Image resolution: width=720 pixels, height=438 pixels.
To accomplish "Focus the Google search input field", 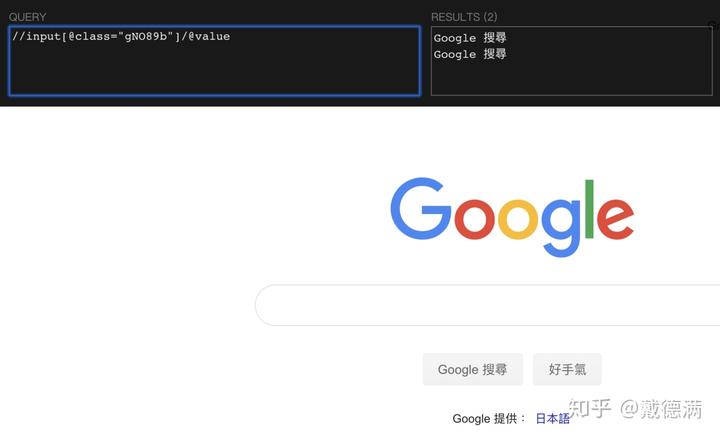I will point(487,305).
